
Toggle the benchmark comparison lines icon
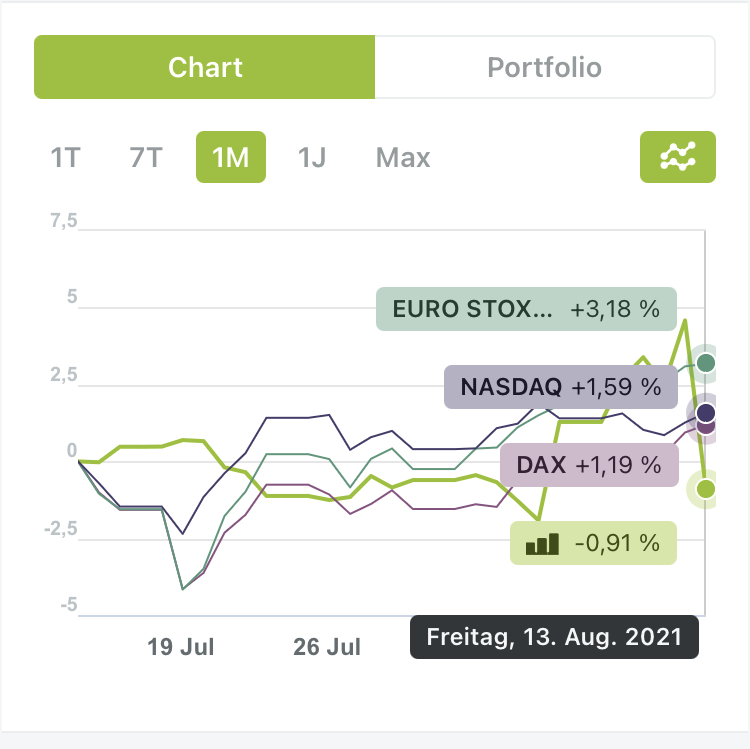pyautogui.click(x=678, y=157)
